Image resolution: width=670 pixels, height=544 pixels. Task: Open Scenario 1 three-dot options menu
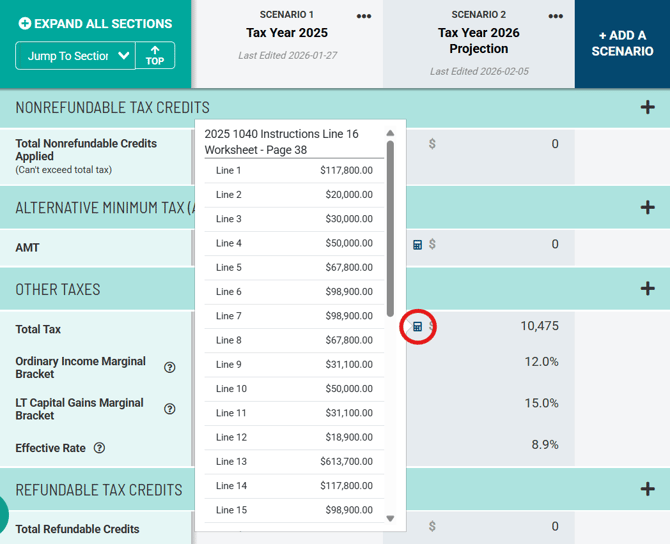(364, 16)
